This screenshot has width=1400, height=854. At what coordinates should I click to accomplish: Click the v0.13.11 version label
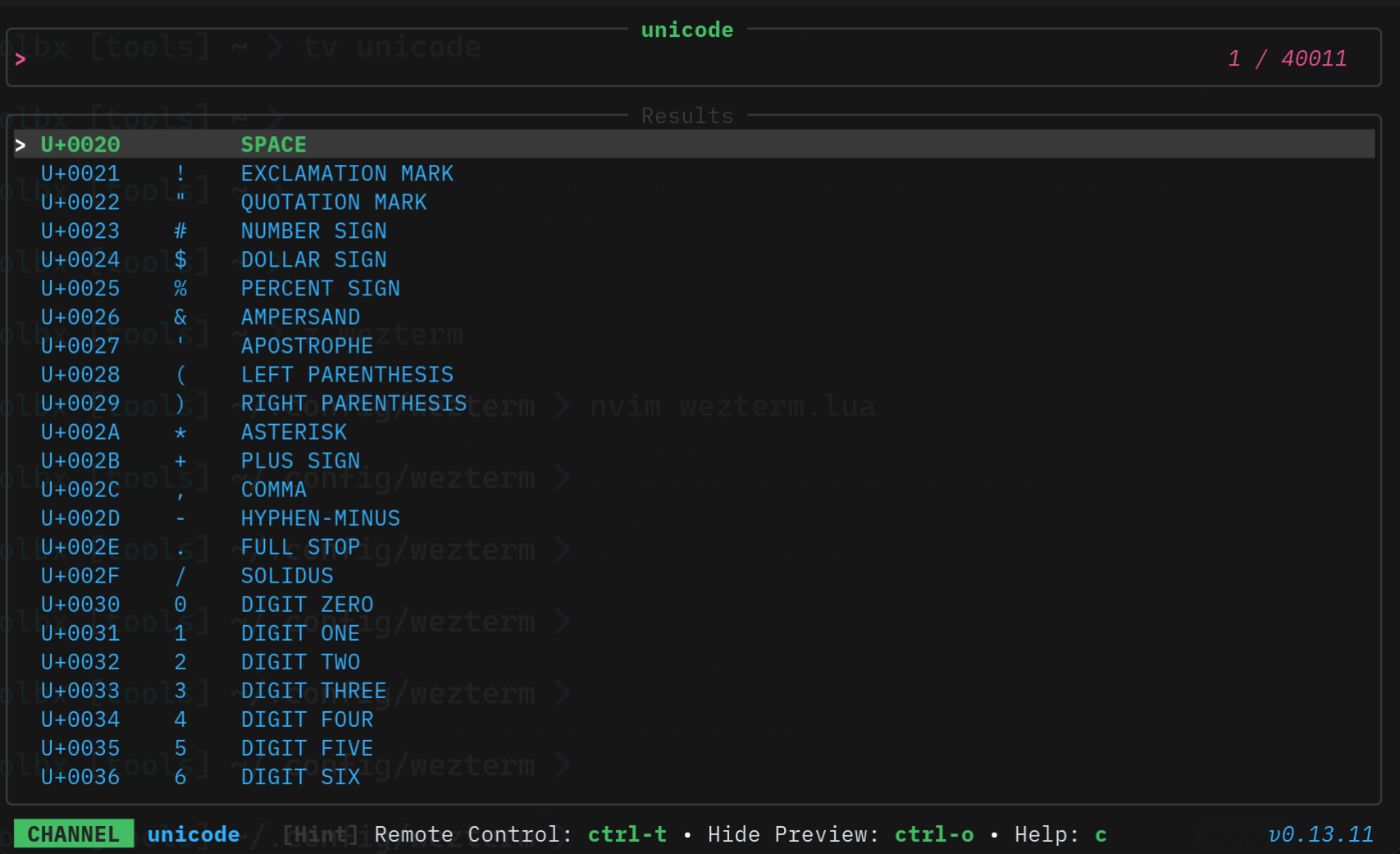coord(1320,834)
